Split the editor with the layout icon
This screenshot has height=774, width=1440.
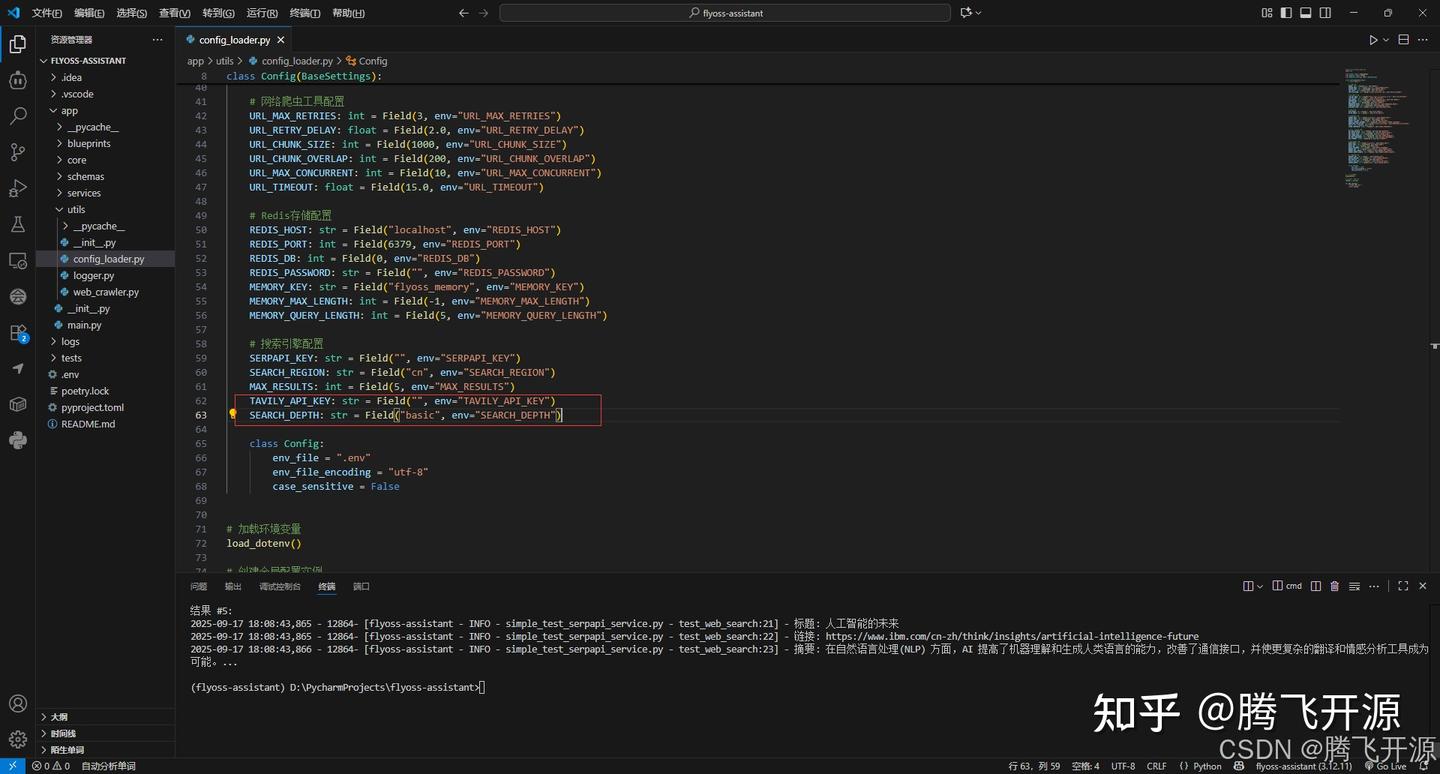coord(1403,40)
